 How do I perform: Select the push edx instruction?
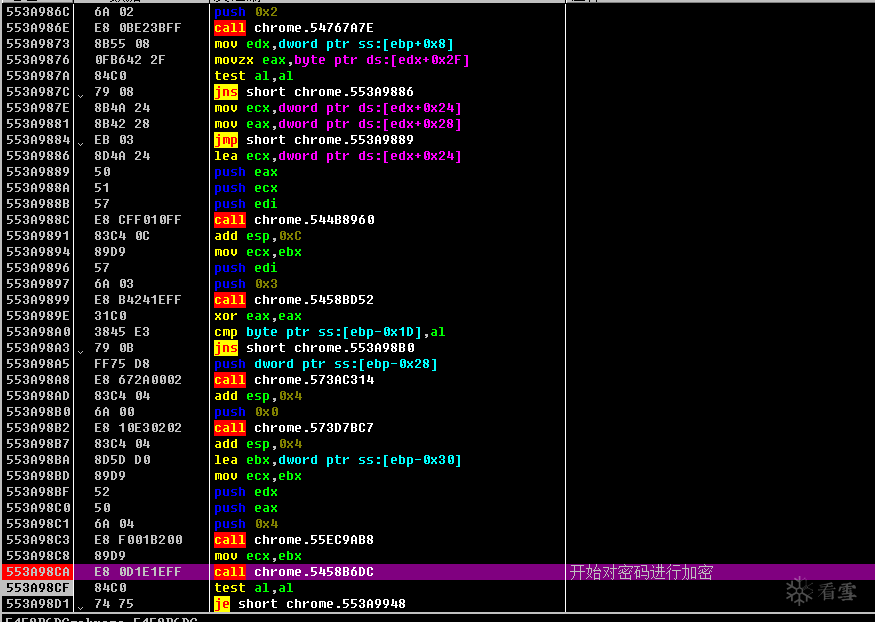[x=246, y=492]
